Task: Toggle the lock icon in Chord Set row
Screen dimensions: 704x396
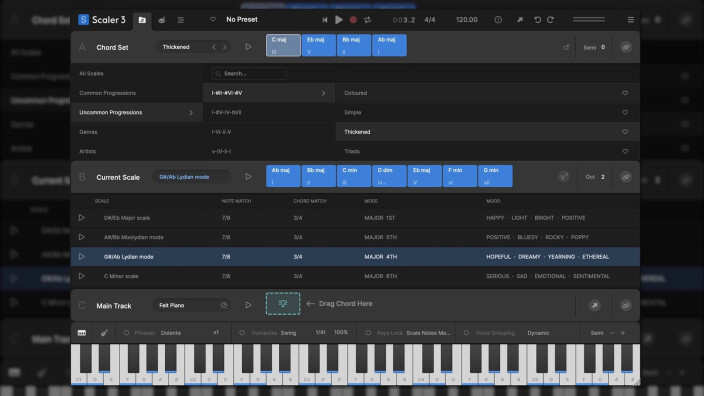Action: 566,47
